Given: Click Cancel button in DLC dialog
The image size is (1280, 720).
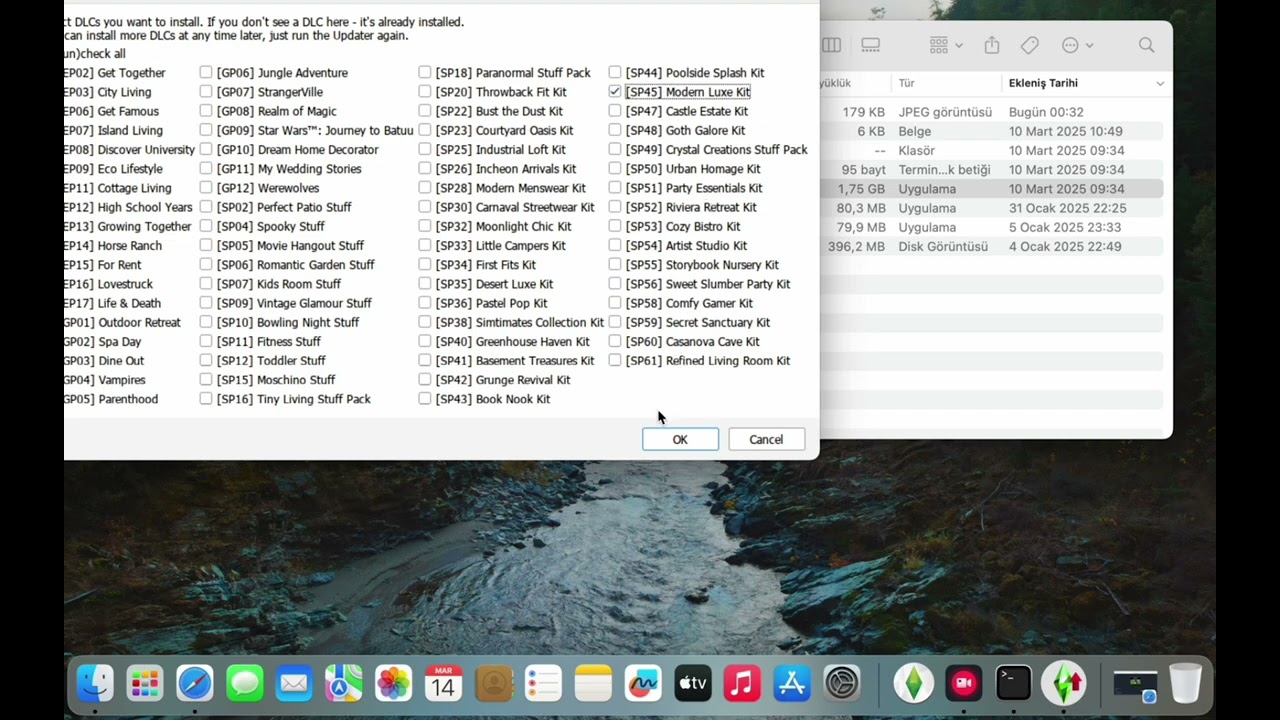Looking at the screenshot, I should tap(766, 439).
